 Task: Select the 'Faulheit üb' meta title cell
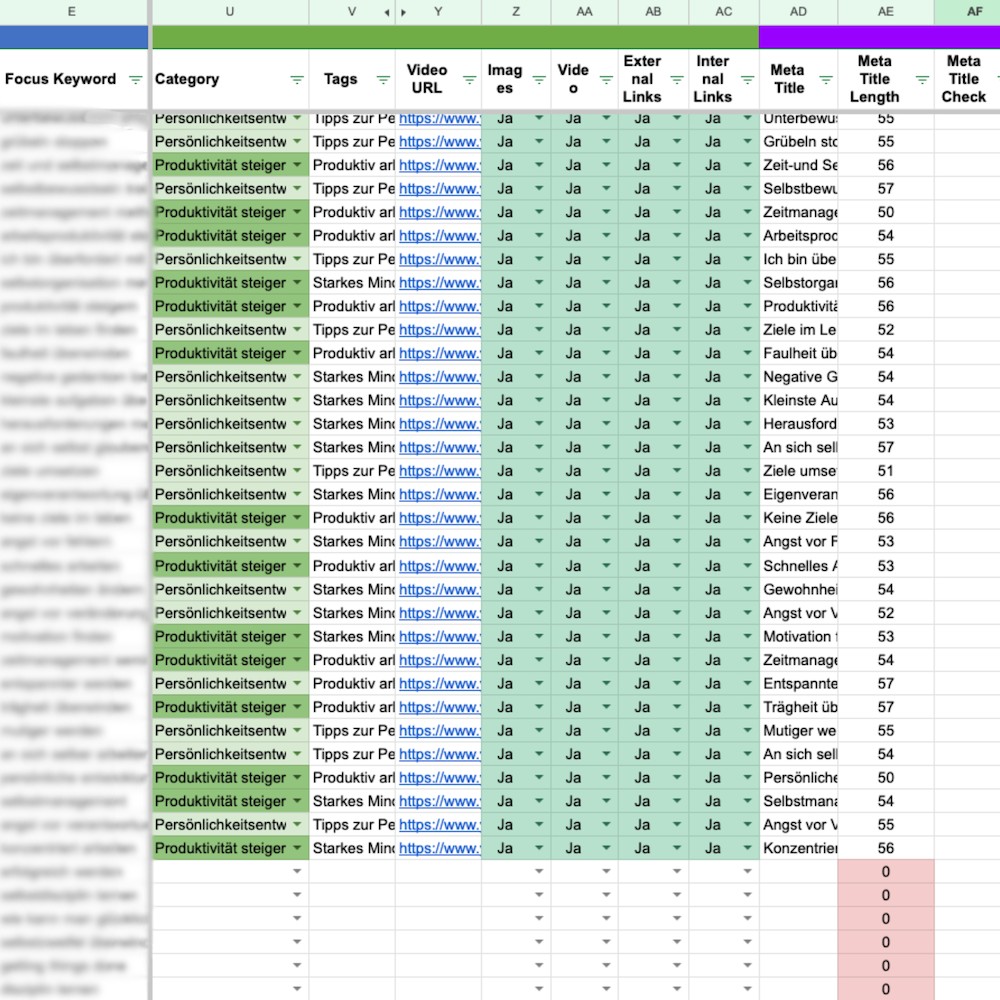798,353
